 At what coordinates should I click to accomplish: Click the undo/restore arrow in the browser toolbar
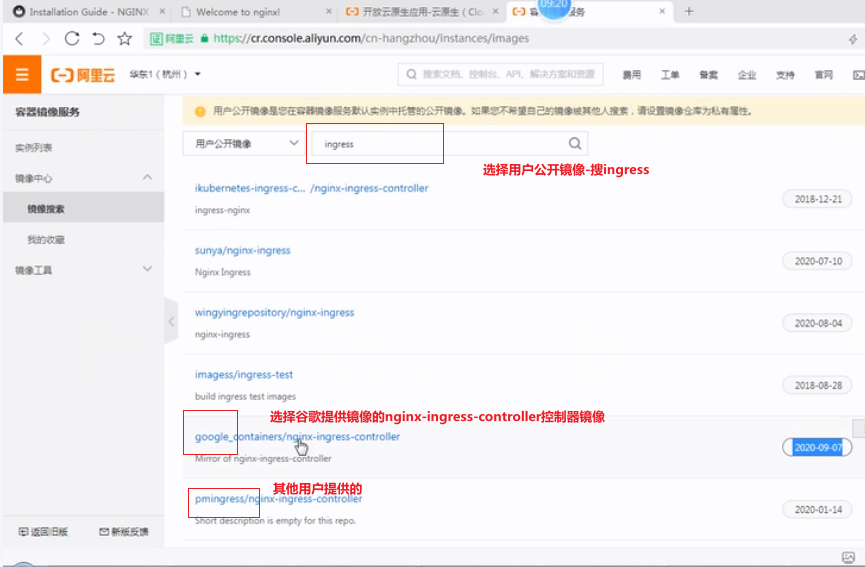pyautogui.click(x=98, y=38)
